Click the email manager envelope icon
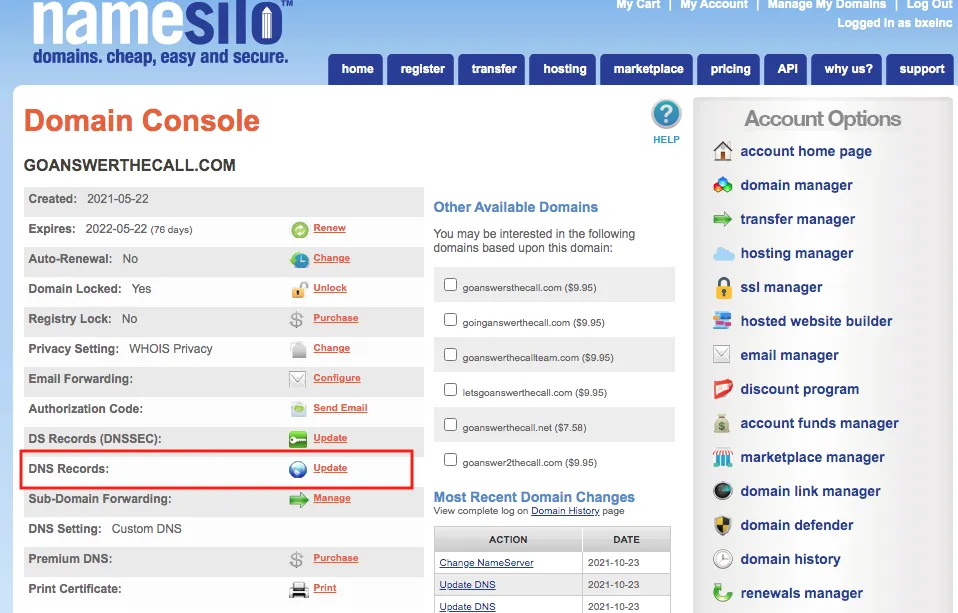This screenshot has height=613, width=958. tap(722, 354)
